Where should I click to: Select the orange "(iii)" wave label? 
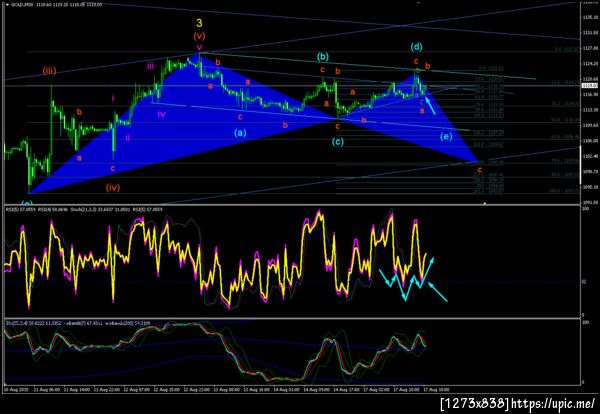pos(49,70)
